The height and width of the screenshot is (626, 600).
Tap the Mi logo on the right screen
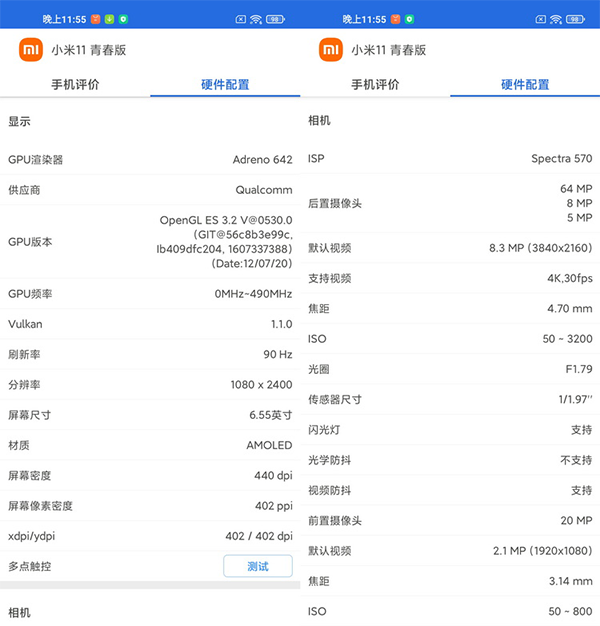pyautogui.click(x=330, y=50)
